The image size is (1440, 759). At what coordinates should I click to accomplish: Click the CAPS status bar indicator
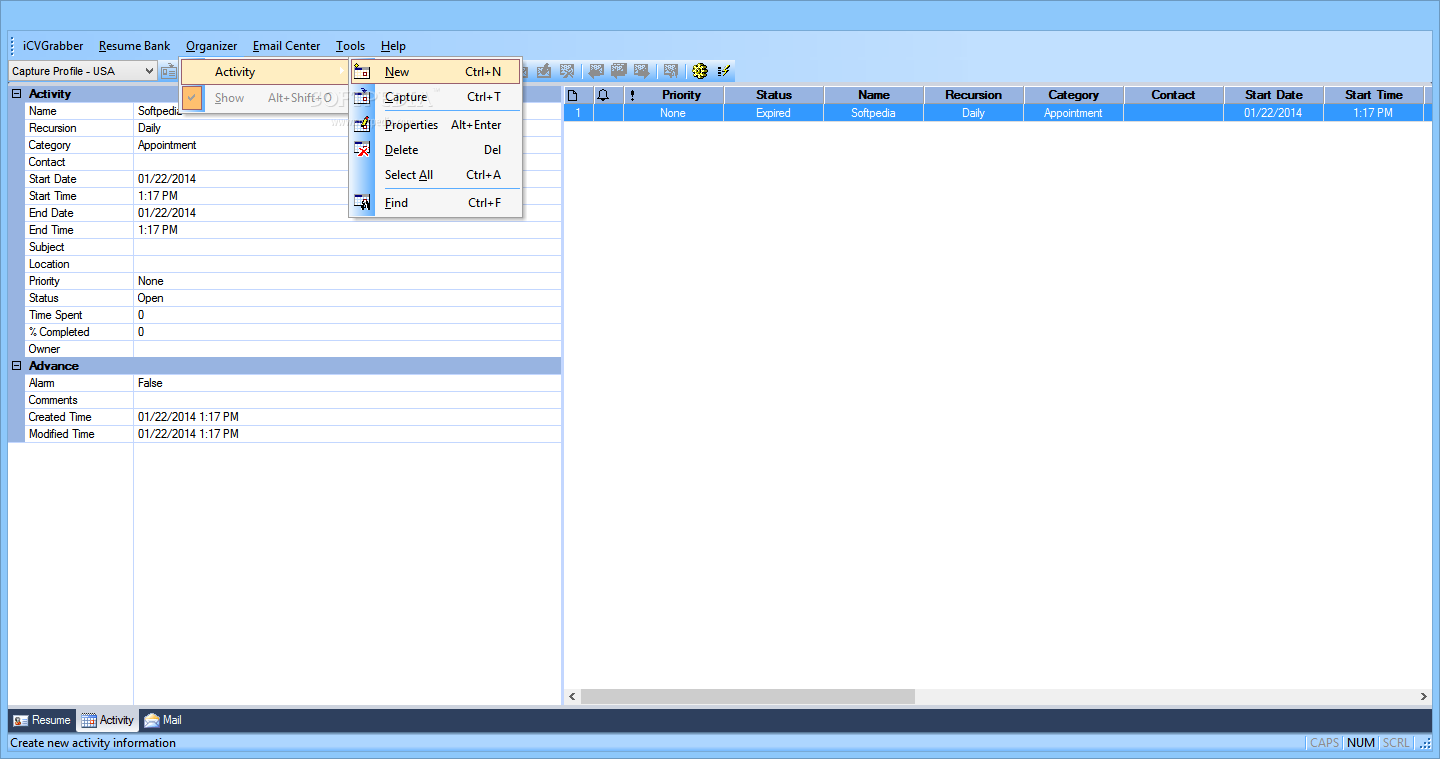1324,743
